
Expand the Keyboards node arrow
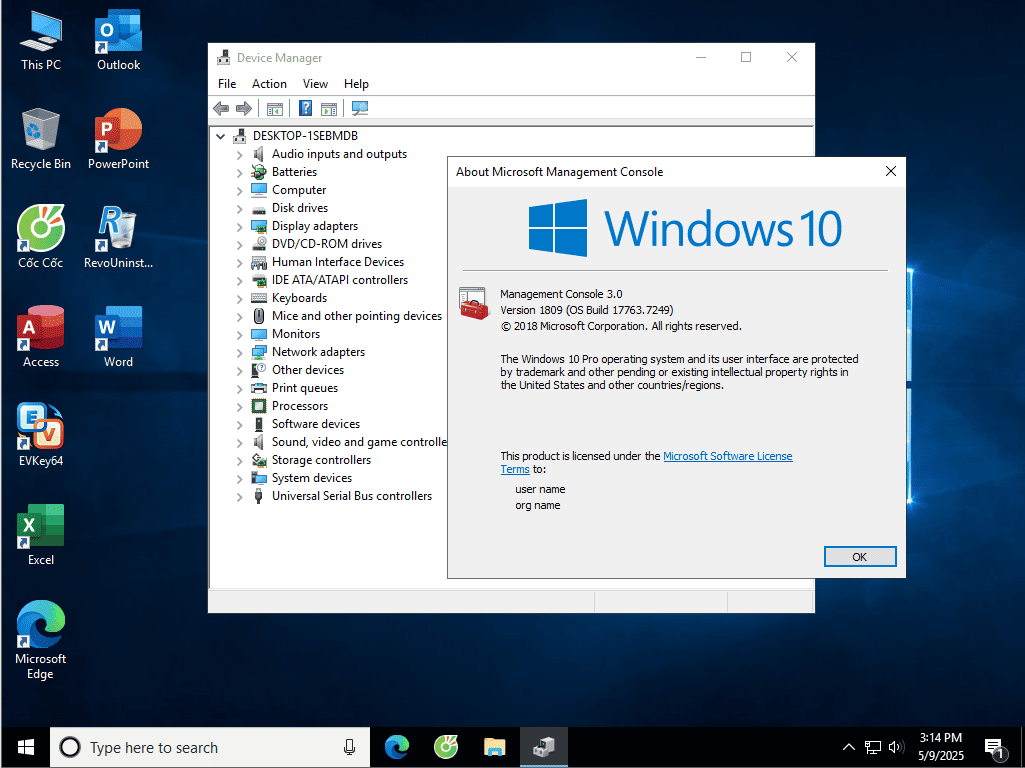[239, 299]
